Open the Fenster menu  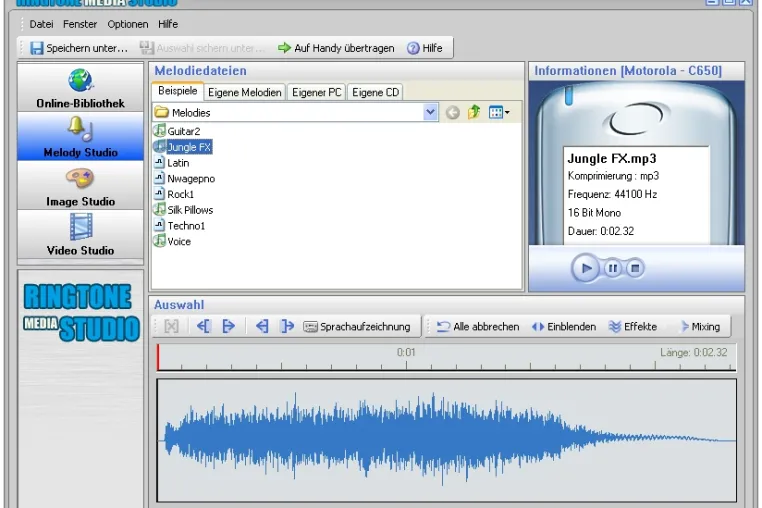pyautogui.click(x=80, y=24)
